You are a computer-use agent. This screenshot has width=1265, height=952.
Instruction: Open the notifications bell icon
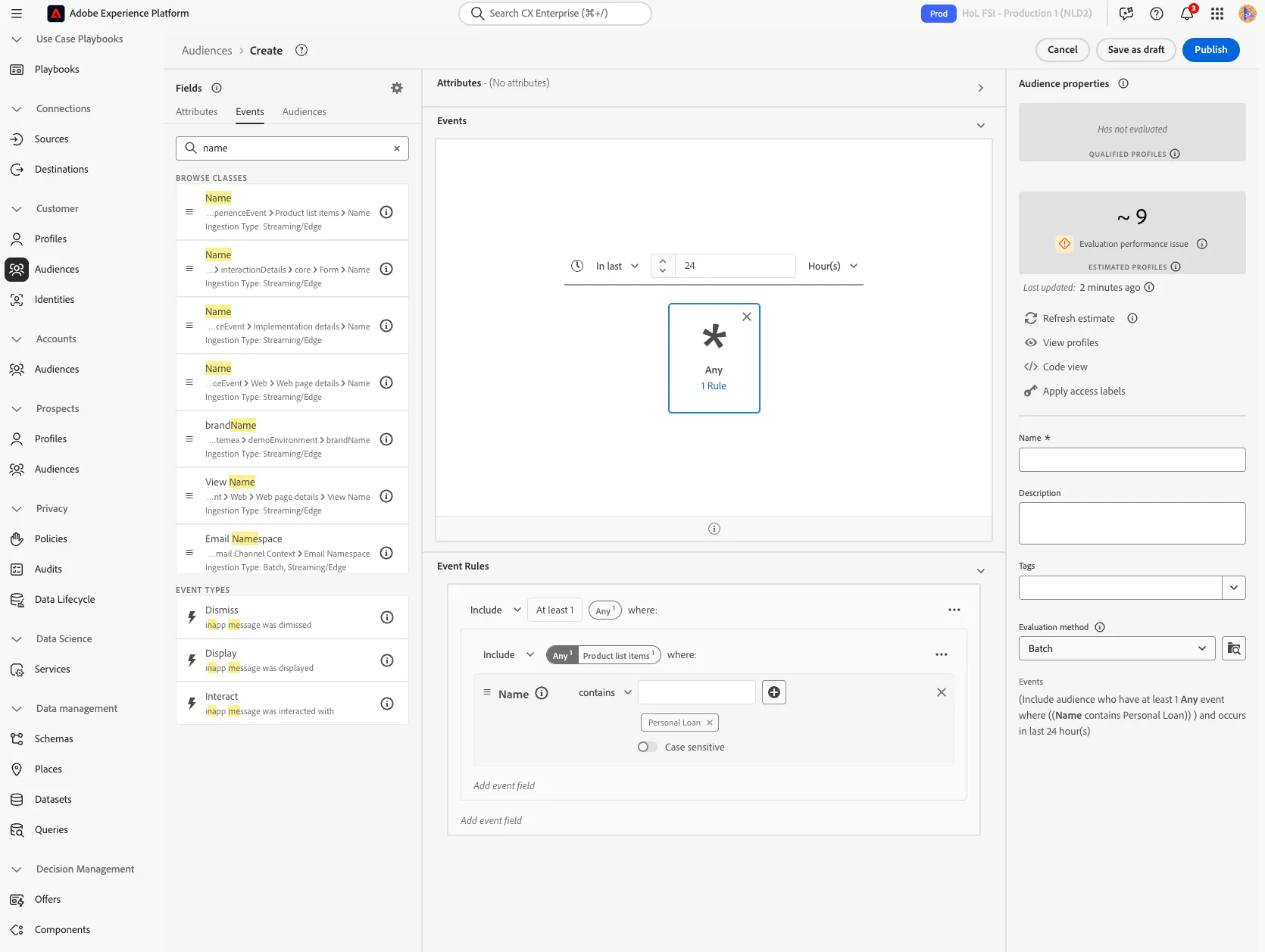[1187, 14]
